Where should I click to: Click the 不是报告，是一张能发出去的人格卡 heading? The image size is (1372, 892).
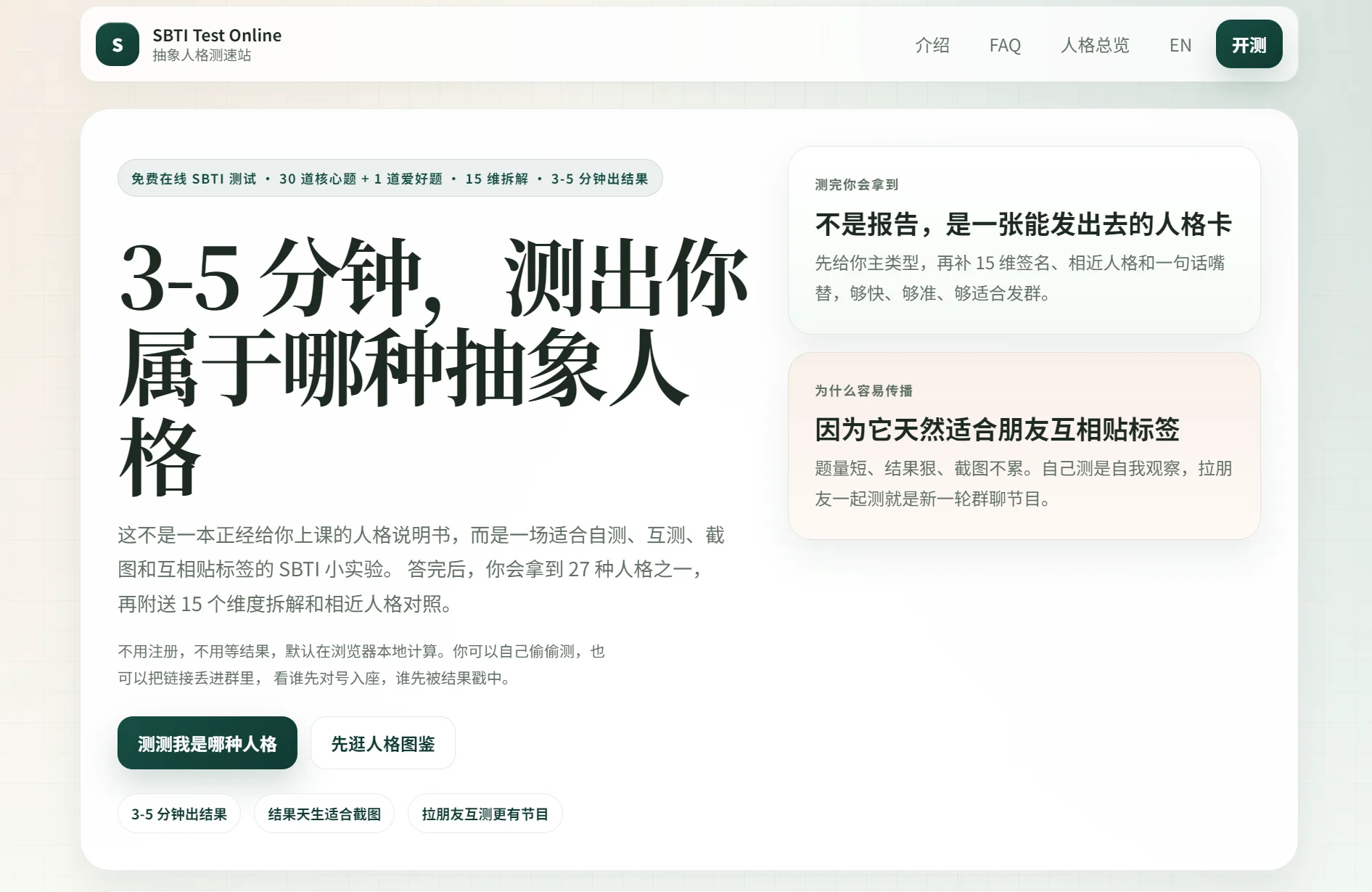coord(1024,226)
